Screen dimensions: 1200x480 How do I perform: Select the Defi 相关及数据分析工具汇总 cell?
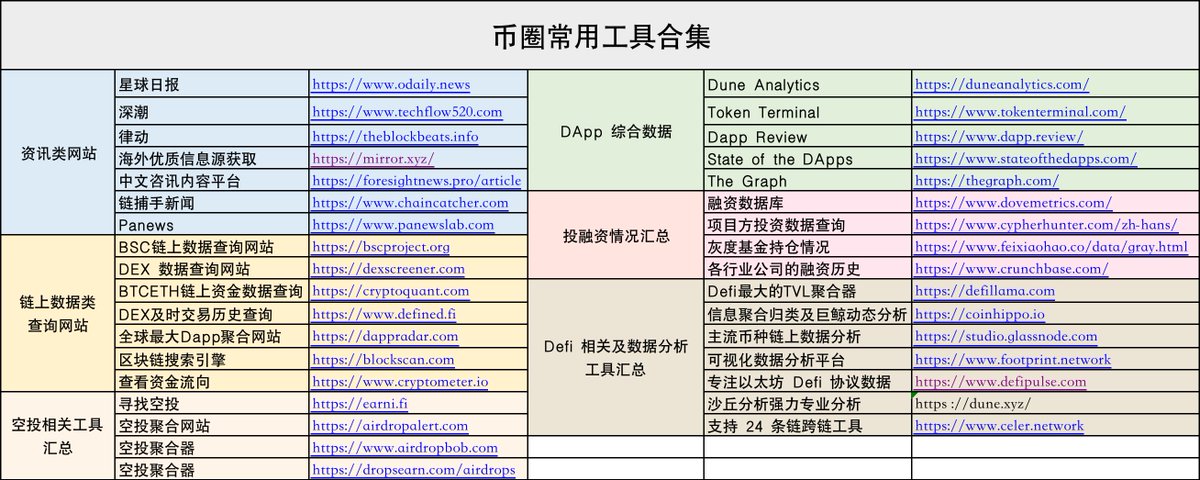pos(615,358)
